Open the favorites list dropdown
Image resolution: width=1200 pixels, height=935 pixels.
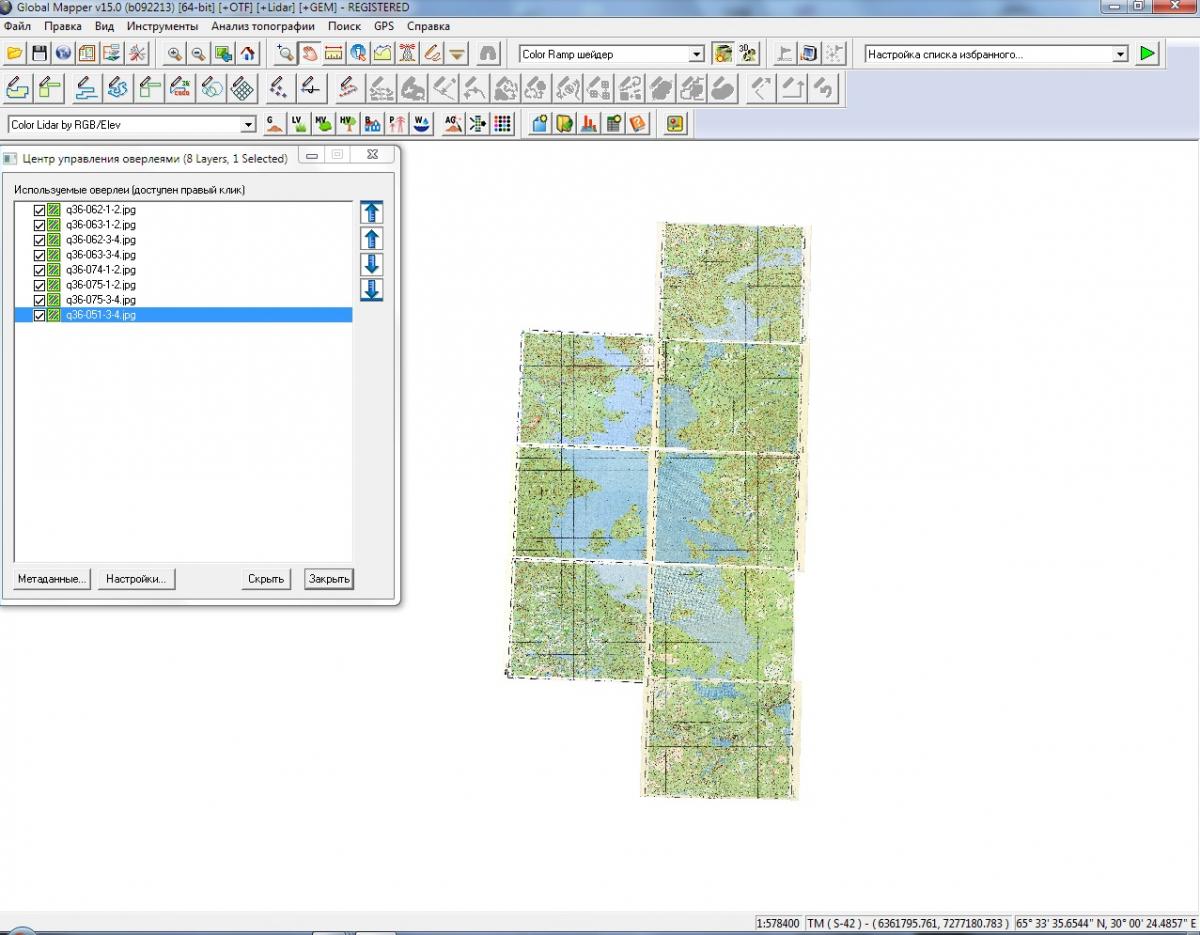pyautogui.click(x=1120, y=54)
